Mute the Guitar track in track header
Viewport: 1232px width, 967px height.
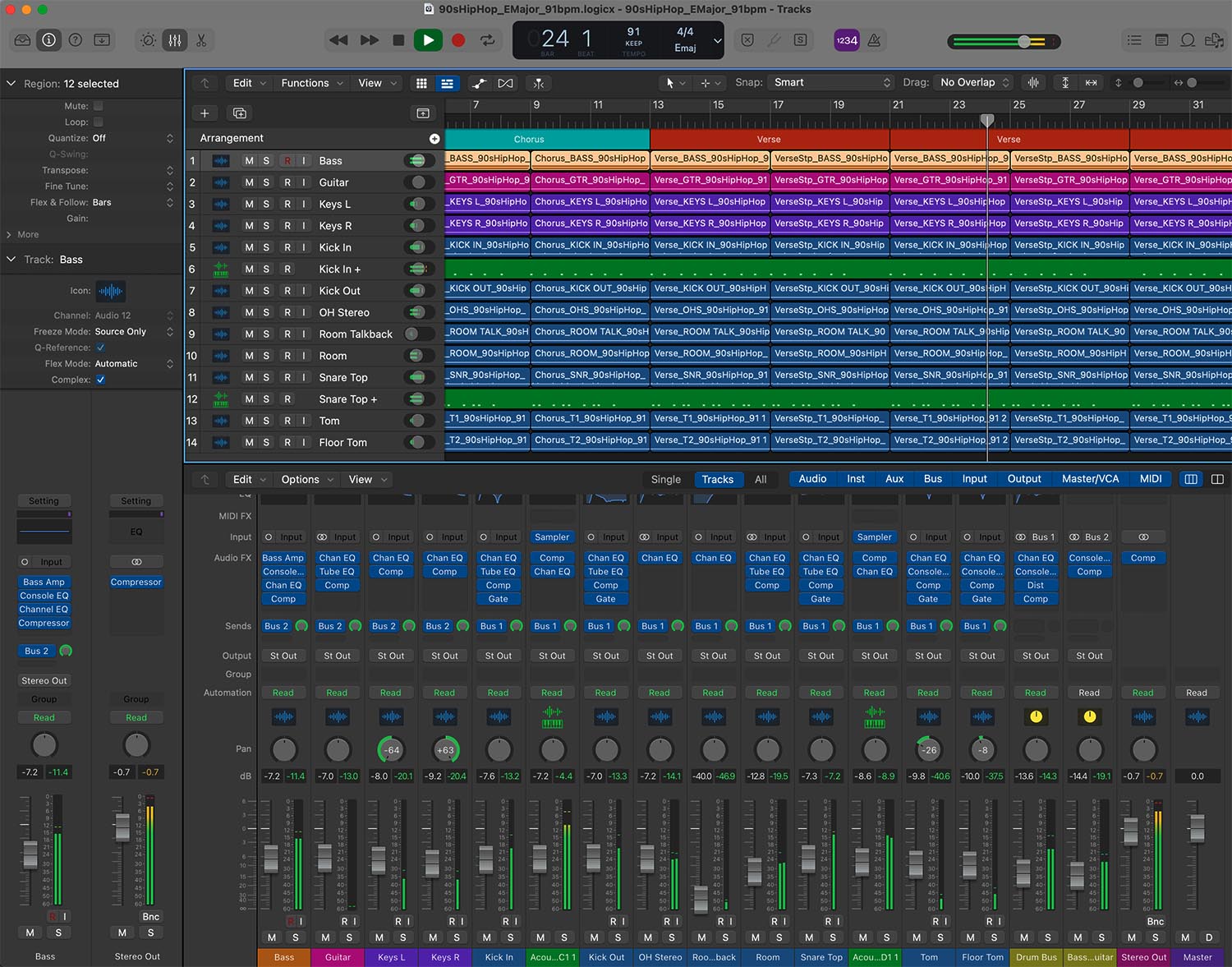[x=249, y=182]
